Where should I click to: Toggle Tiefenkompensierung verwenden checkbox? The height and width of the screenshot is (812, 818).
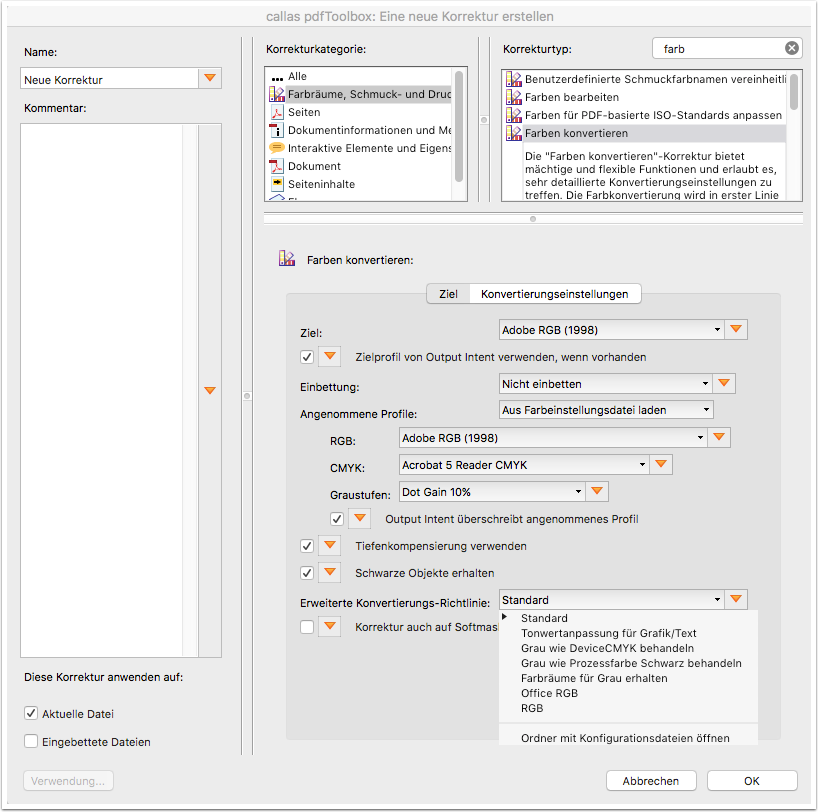[x=307, y=546]
